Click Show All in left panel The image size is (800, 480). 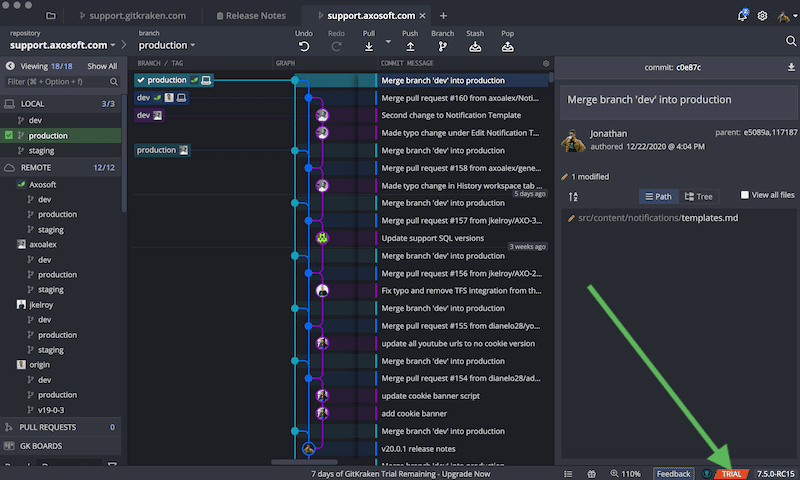pyautogui.click(x=101, y=66)
